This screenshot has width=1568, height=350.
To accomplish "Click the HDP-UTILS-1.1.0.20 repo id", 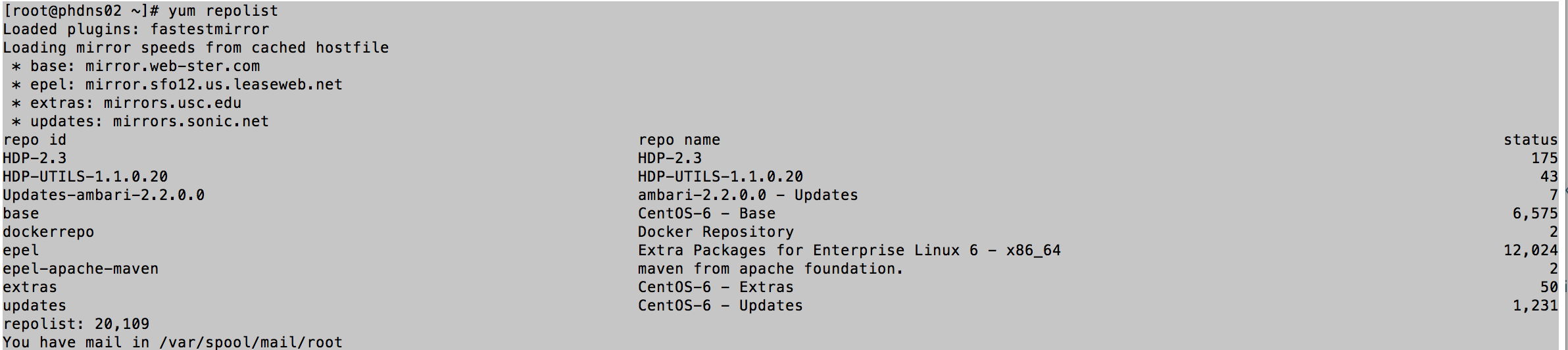I will (x=86, y=177).
